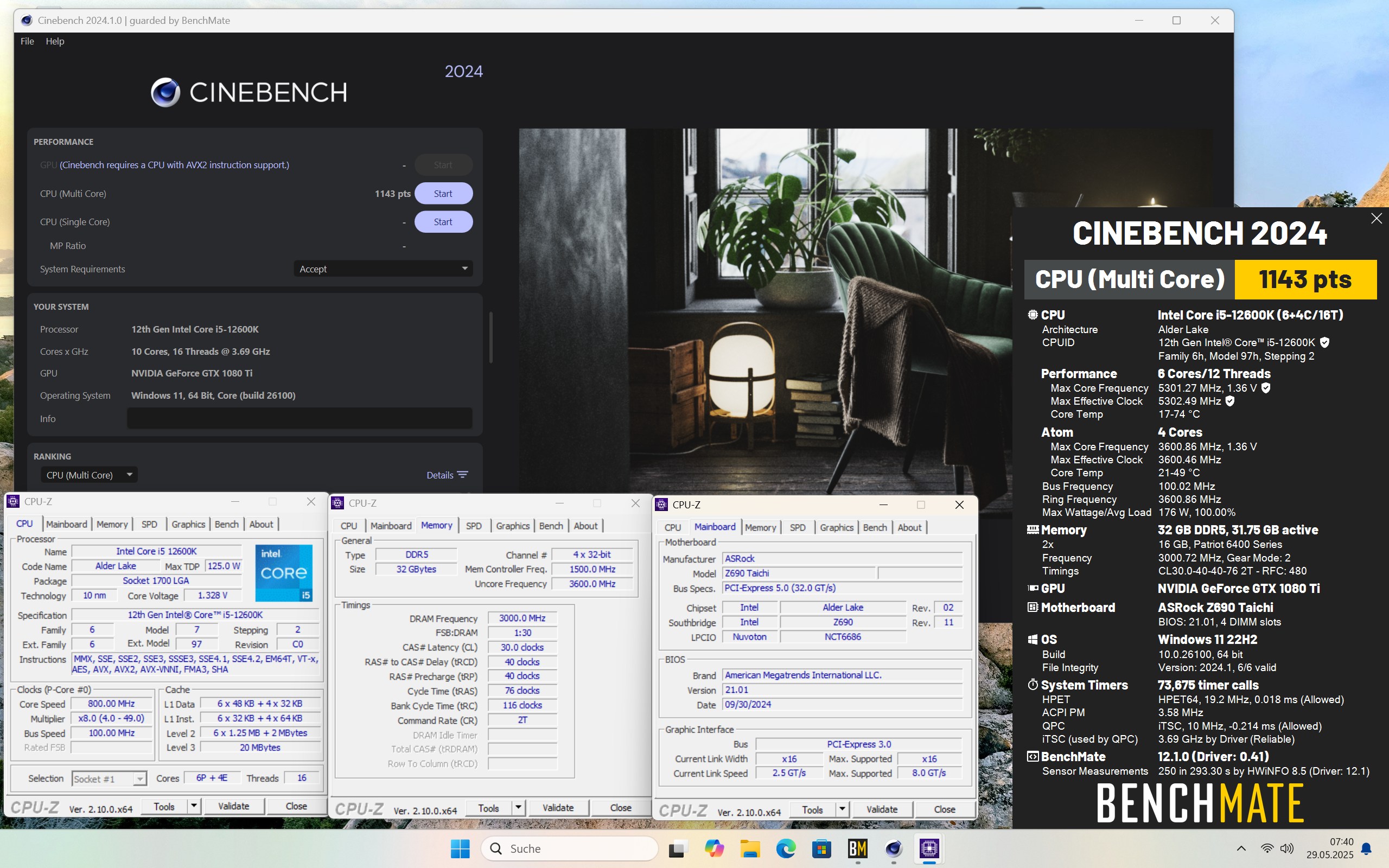This screenshot has height=868, width=1389.
Task: Open Graphics tab in CPU window
Action: pyautogui.click(x=188, y=524)
